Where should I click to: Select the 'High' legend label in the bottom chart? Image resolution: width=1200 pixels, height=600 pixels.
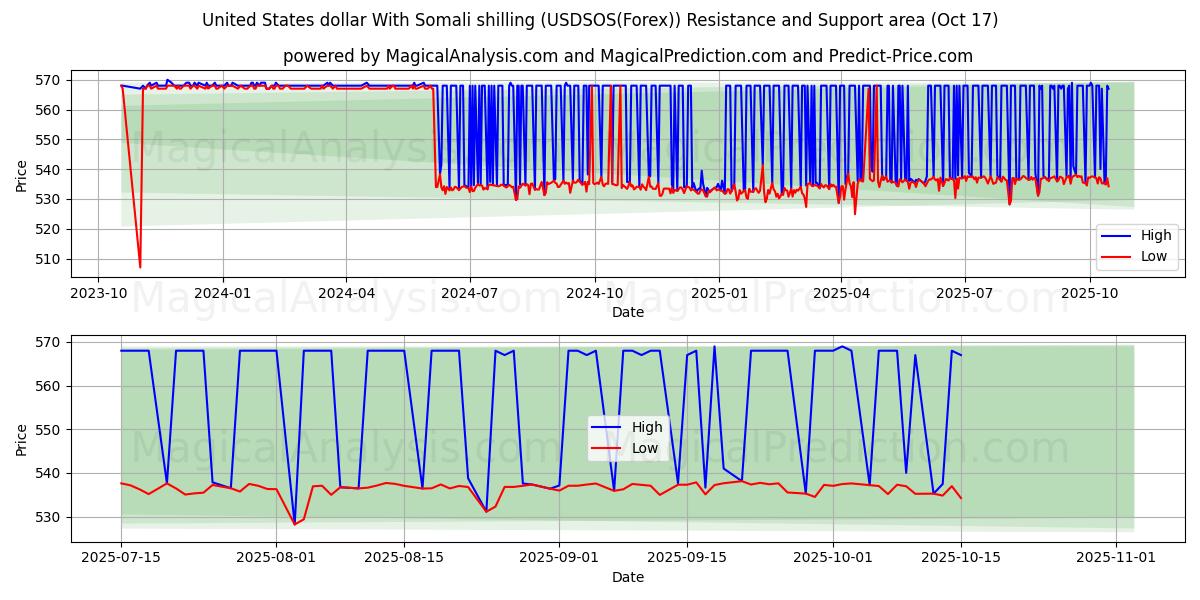pos(646,427)
